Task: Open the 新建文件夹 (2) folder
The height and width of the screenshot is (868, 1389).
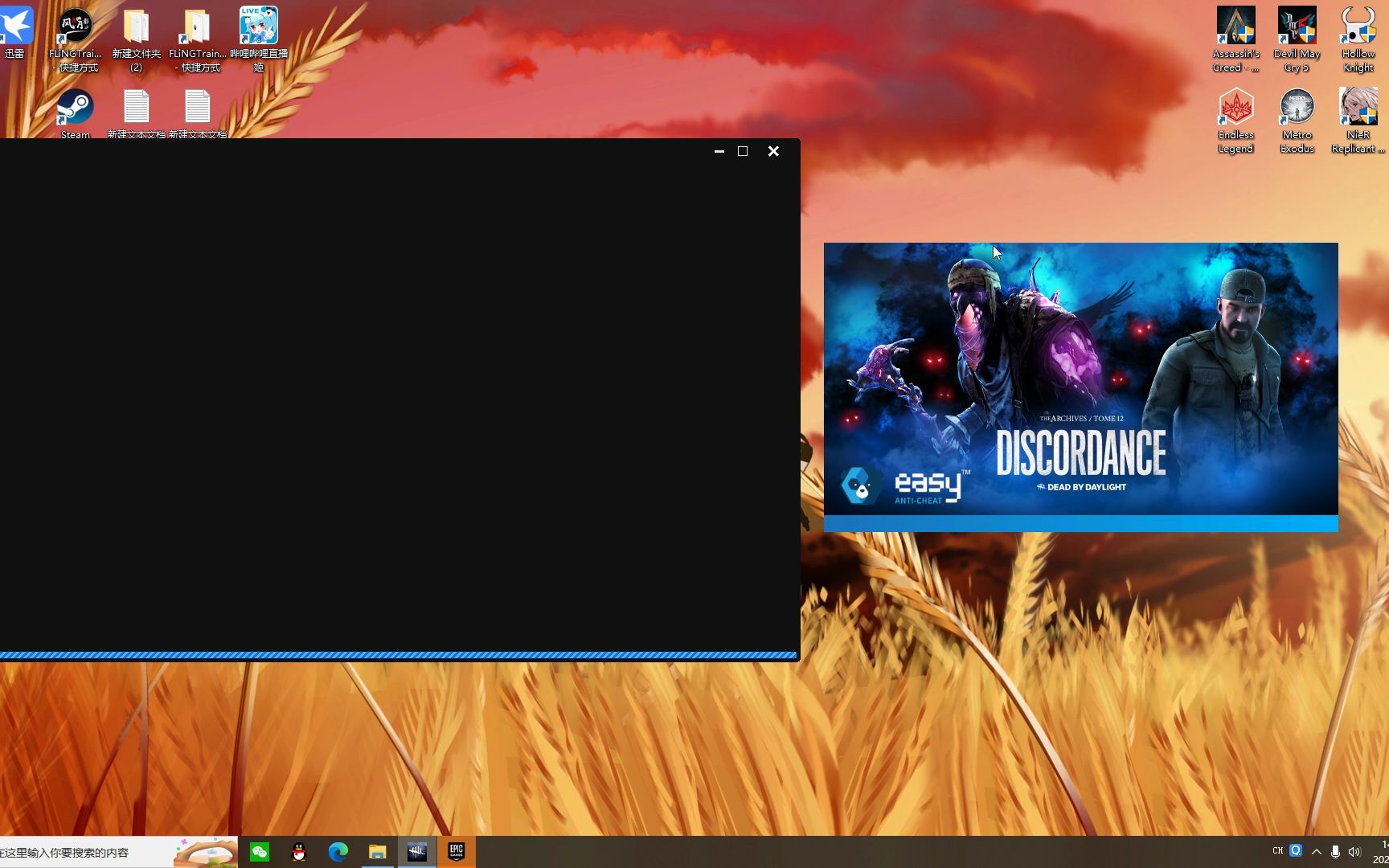Action: 136,39
